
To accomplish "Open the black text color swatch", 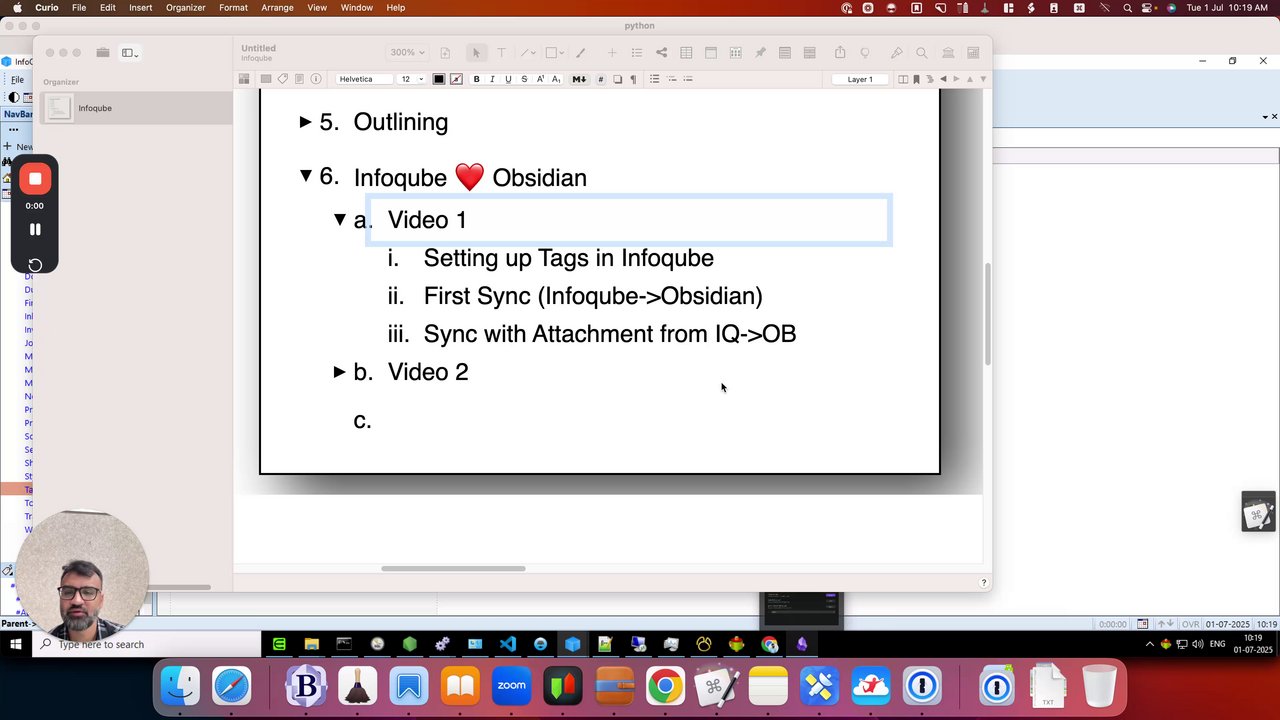I will (x=439, y=79).
